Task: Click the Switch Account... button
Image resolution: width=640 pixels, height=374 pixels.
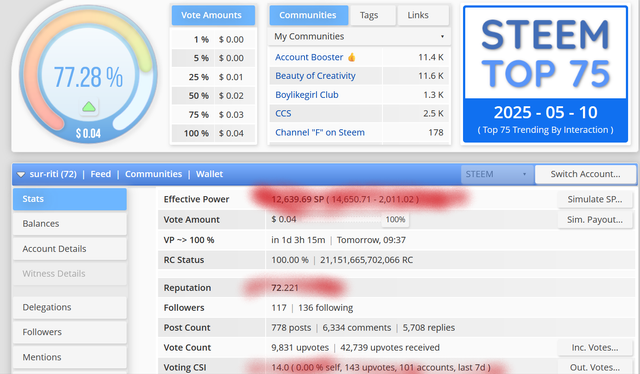Action: (x=585, y=174)
